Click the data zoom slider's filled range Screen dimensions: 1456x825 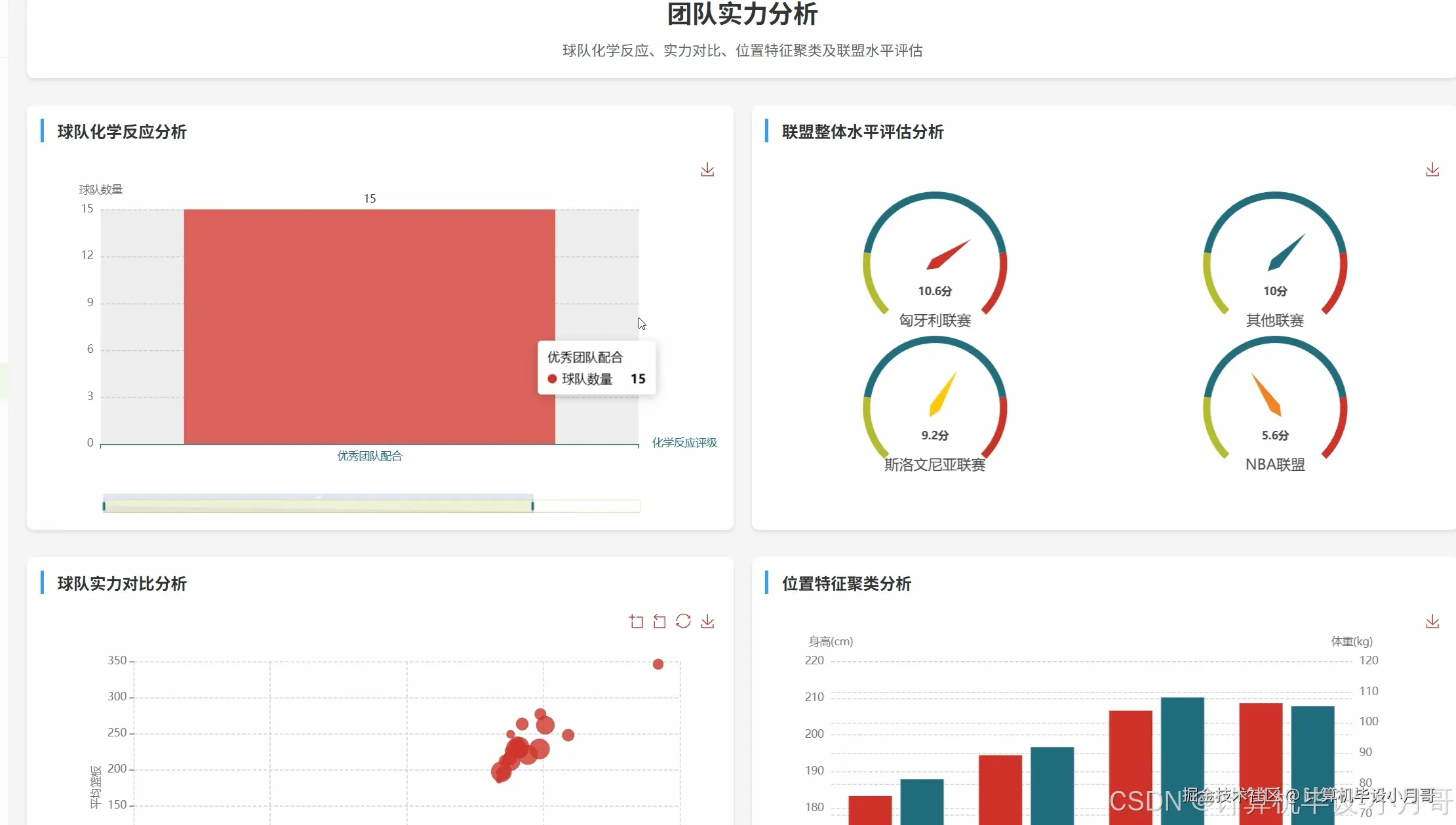click(x=318, y=506)
